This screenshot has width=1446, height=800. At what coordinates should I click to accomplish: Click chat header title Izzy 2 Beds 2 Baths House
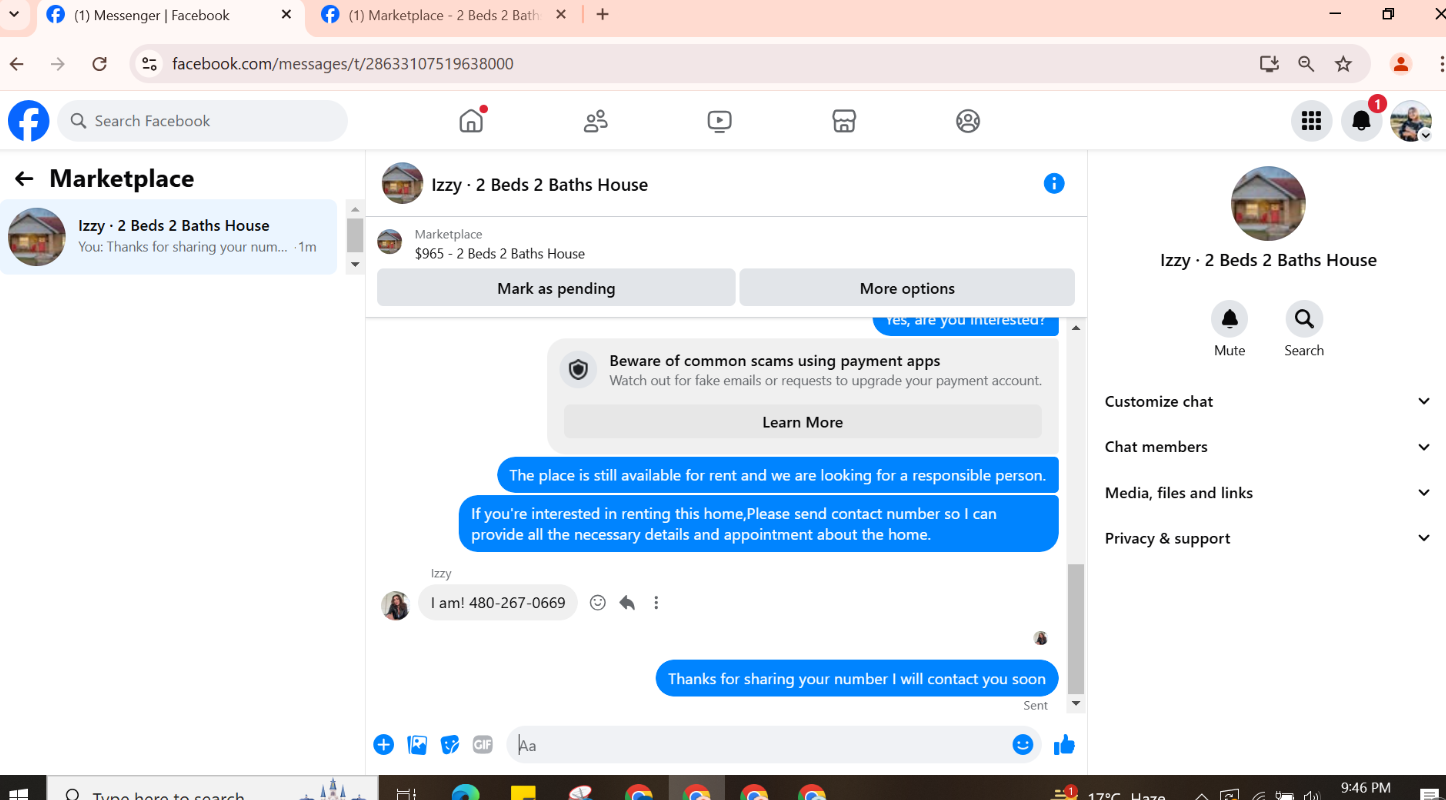540,185
